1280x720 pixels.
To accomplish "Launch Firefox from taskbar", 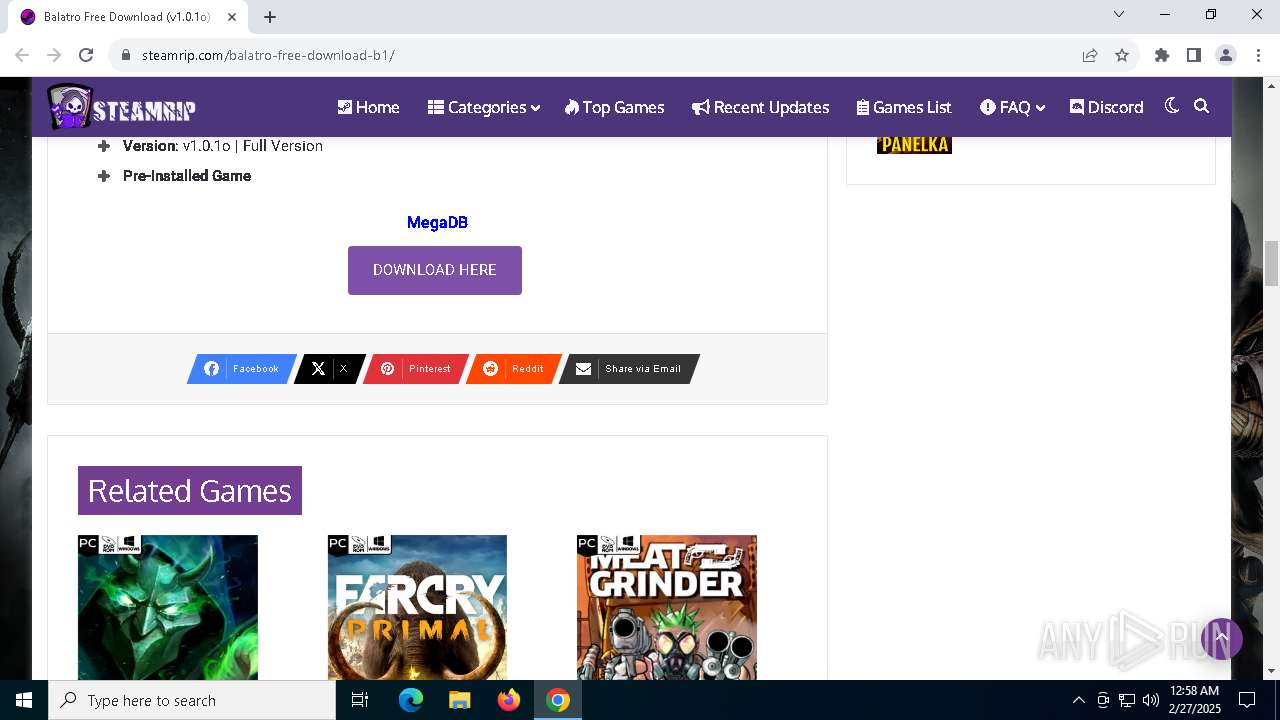I will (509, 700).
